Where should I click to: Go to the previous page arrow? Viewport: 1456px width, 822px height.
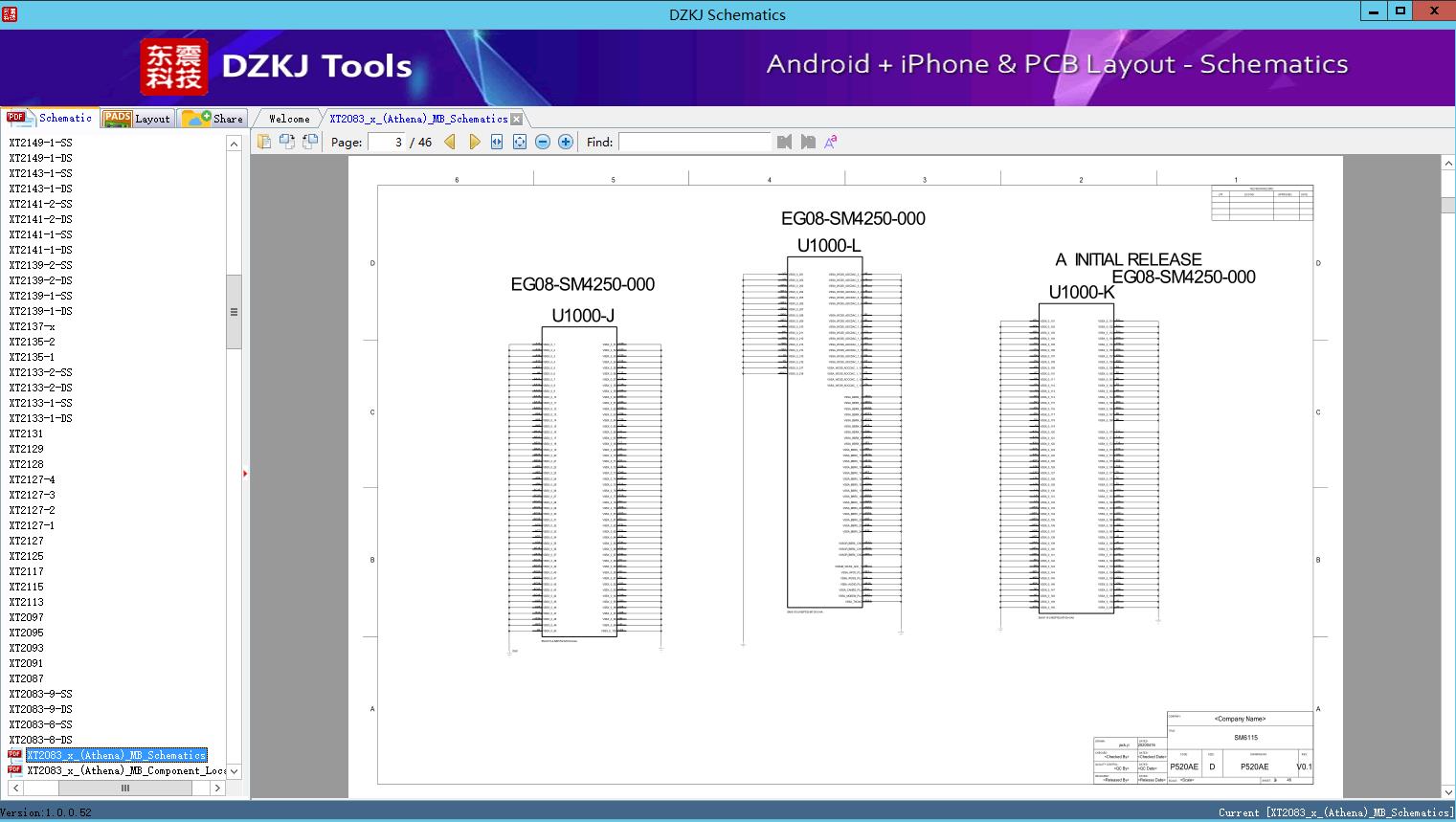(x=451, y=142)
